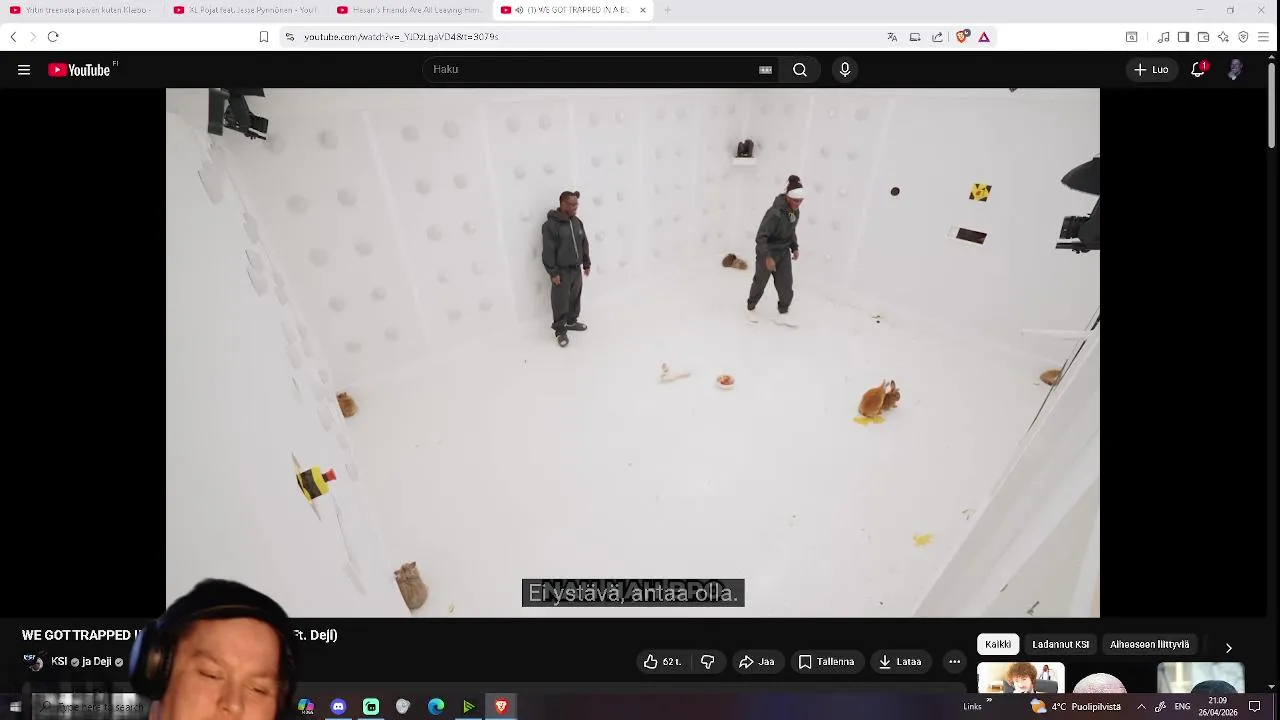1280x720 pixels.
Task: Click the video player to pause
Action: (632, 352)
